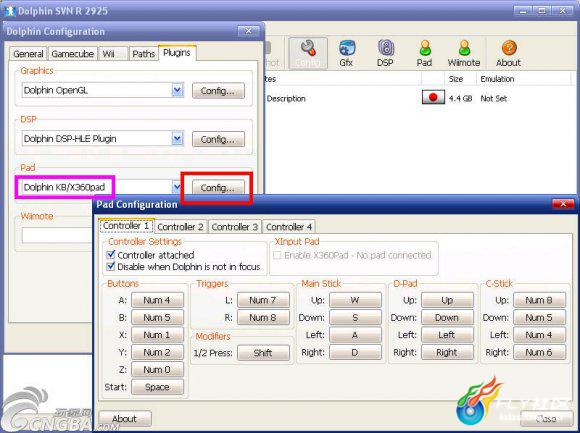Switch to the General tab
This screenshot has width=580, height=433.
[28, 54]
